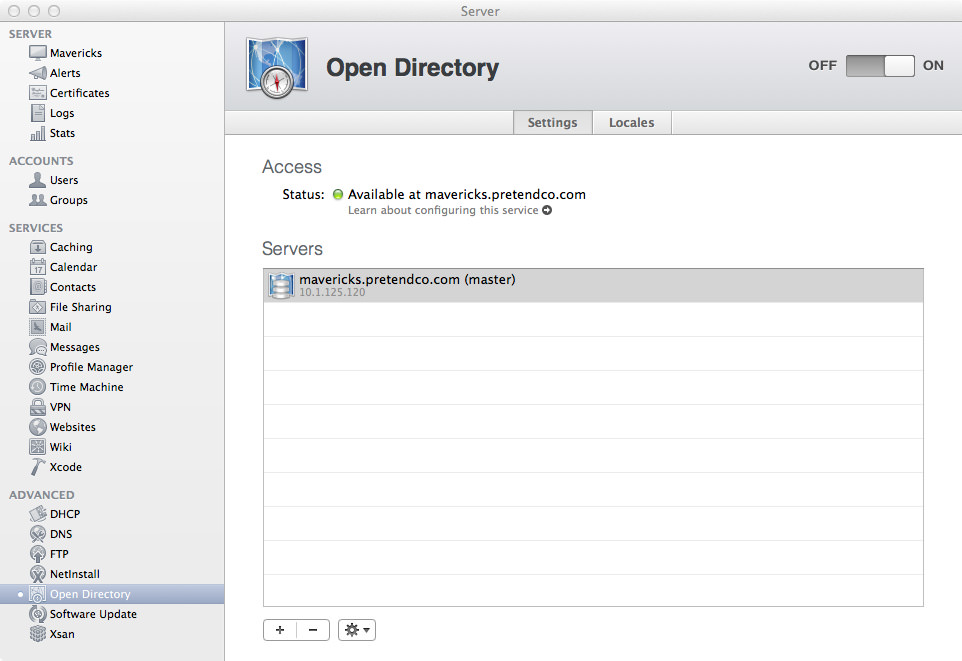Open the Mail service icon

click(37, 327)
